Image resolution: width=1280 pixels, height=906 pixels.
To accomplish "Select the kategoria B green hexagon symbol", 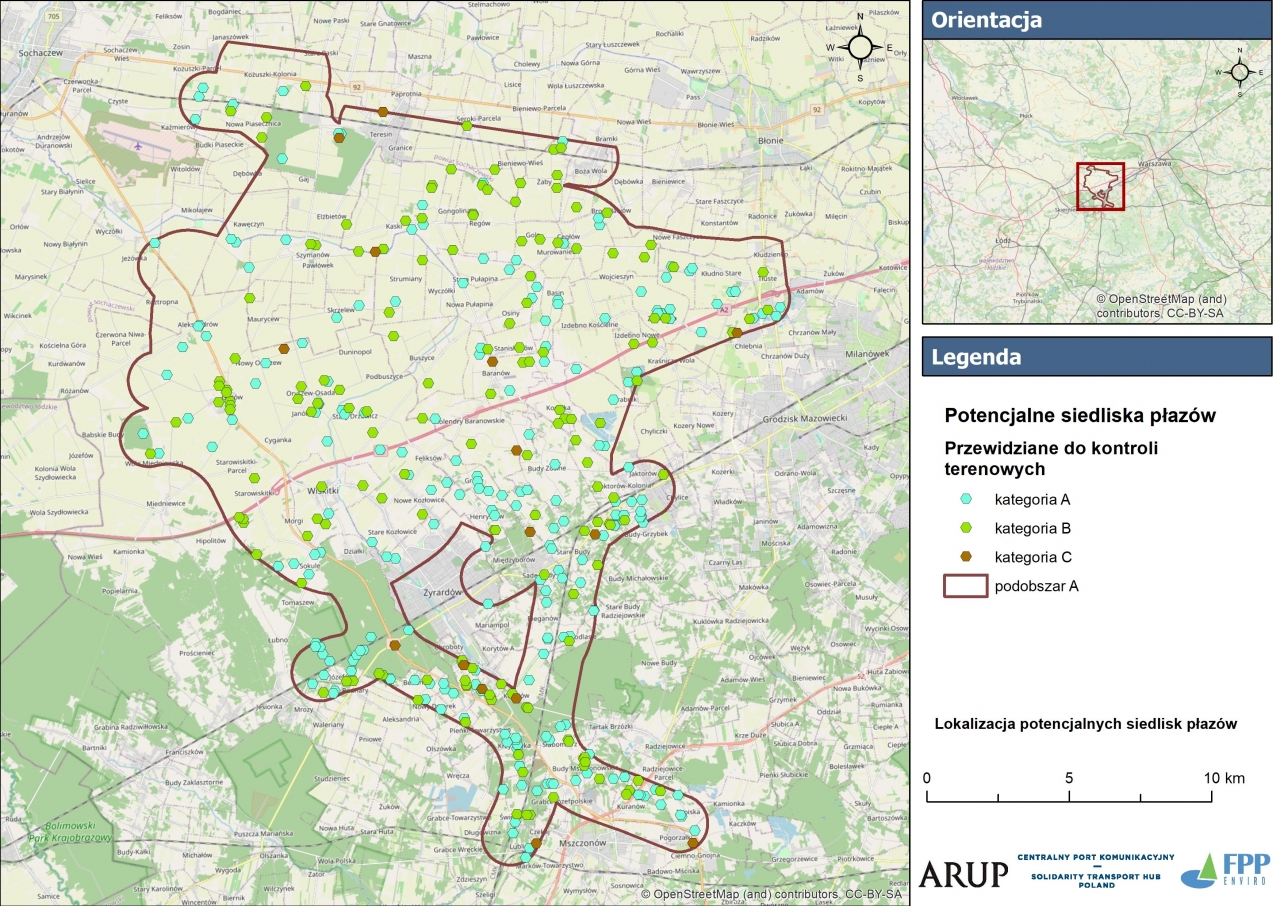I will [x=966, y=528].
